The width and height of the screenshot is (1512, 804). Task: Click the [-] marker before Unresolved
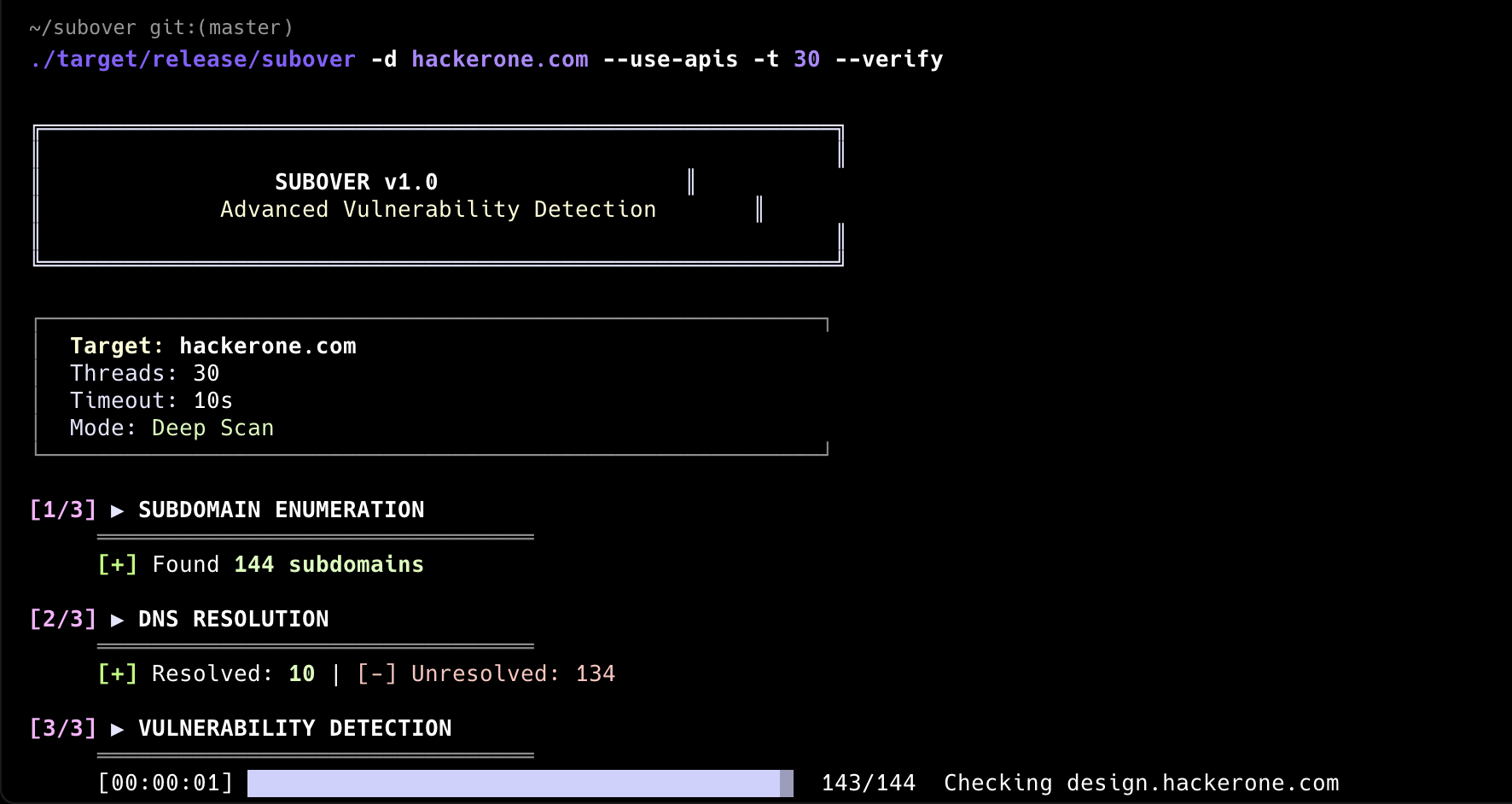tap(377, 673)
